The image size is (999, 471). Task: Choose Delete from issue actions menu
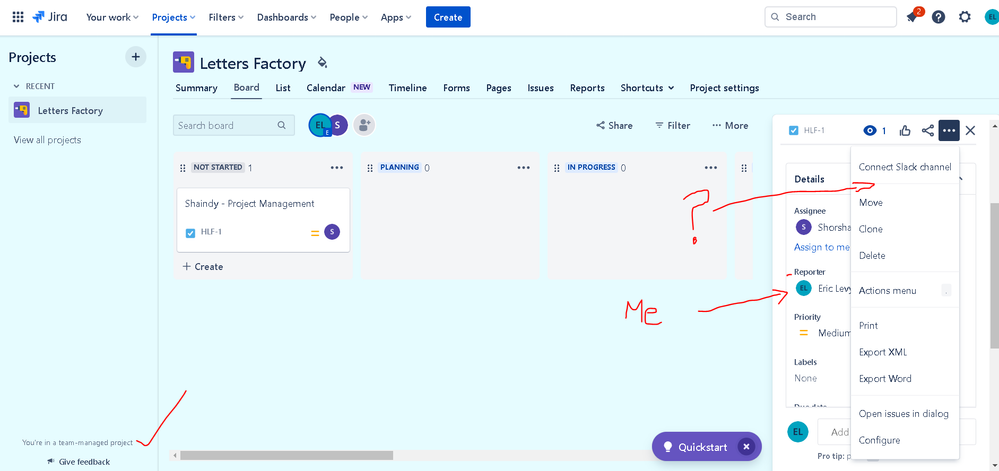pos(905,256)
